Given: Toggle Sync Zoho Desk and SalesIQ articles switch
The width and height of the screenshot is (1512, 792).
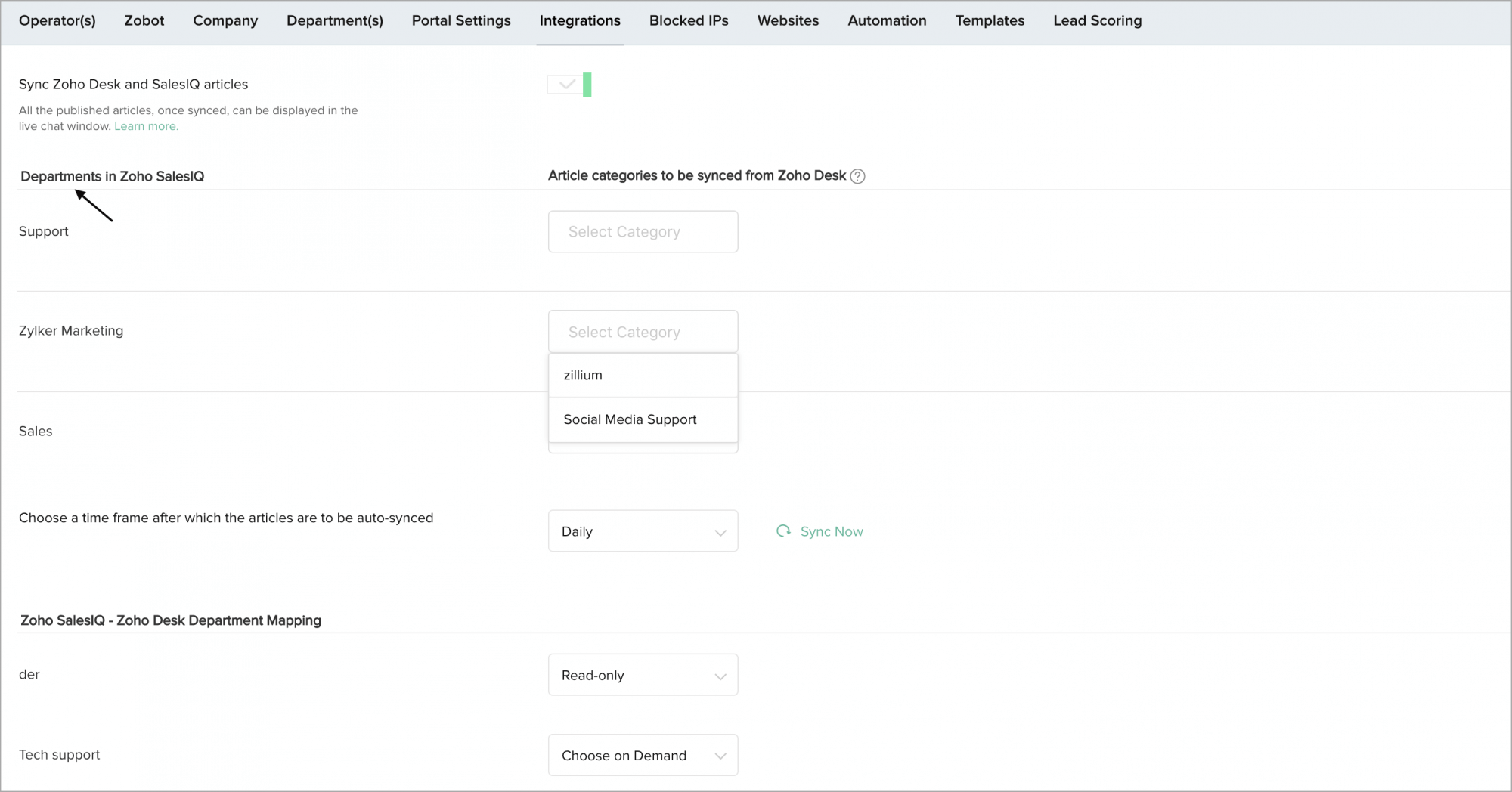Looking at the screenshot, I should coord(569,85).
